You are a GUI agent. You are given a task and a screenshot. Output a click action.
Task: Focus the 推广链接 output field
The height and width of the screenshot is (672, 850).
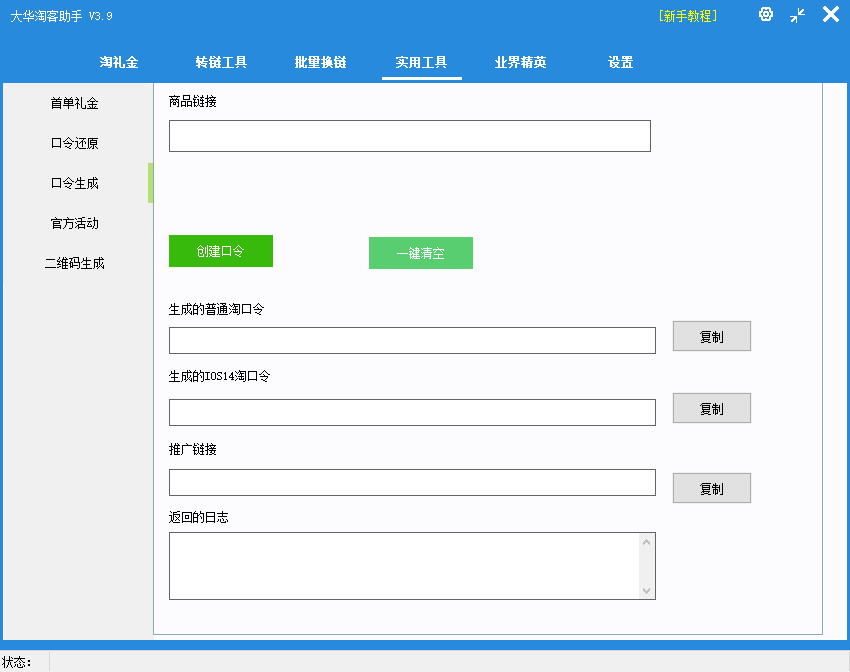[x=412, y=482]
